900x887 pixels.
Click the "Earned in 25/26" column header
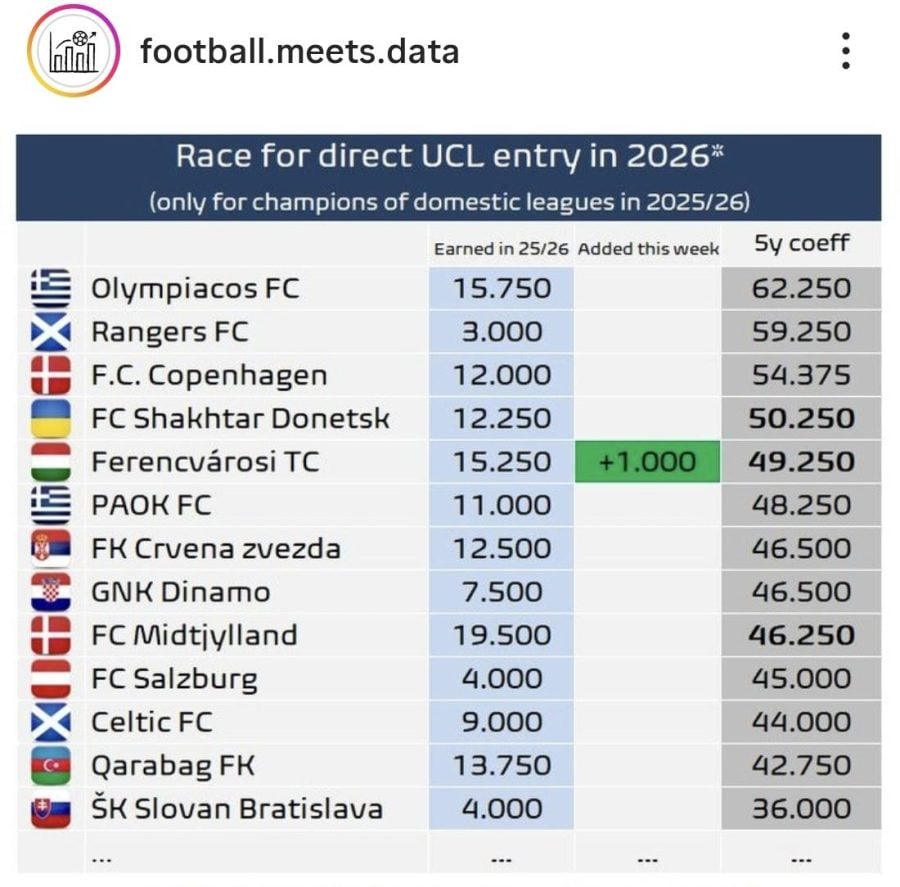click(x=501, y=249)
